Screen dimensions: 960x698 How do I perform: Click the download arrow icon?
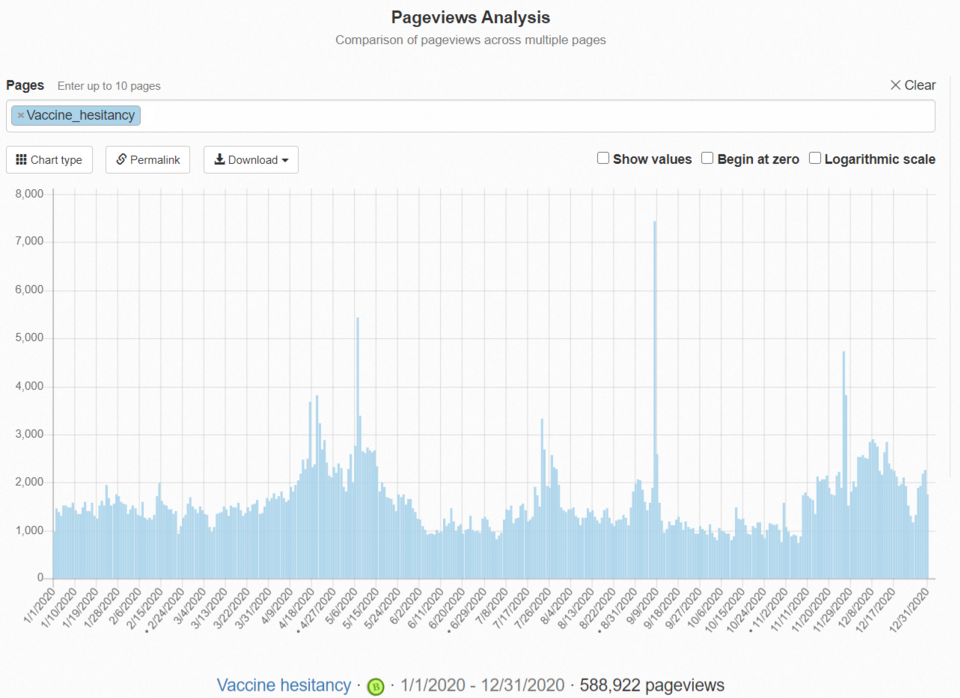coord(219,160)
